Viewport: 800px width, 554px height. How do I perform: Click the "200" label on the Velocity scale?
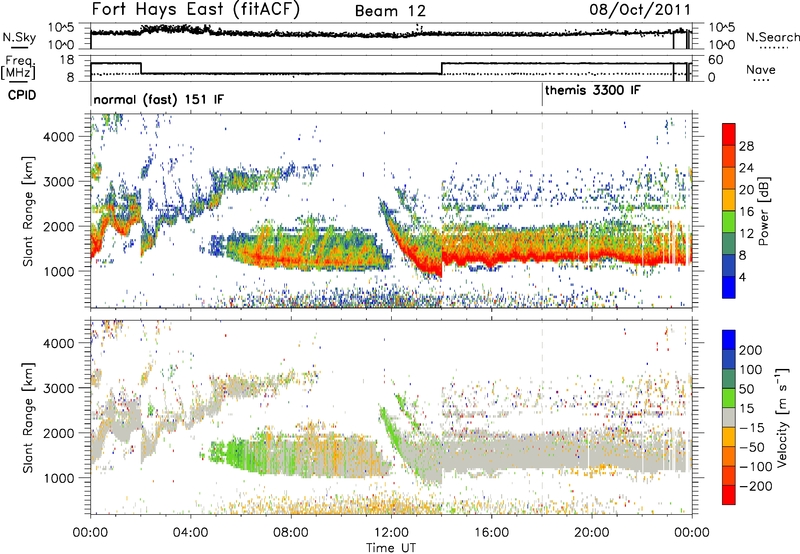click(x=751, y=350)
